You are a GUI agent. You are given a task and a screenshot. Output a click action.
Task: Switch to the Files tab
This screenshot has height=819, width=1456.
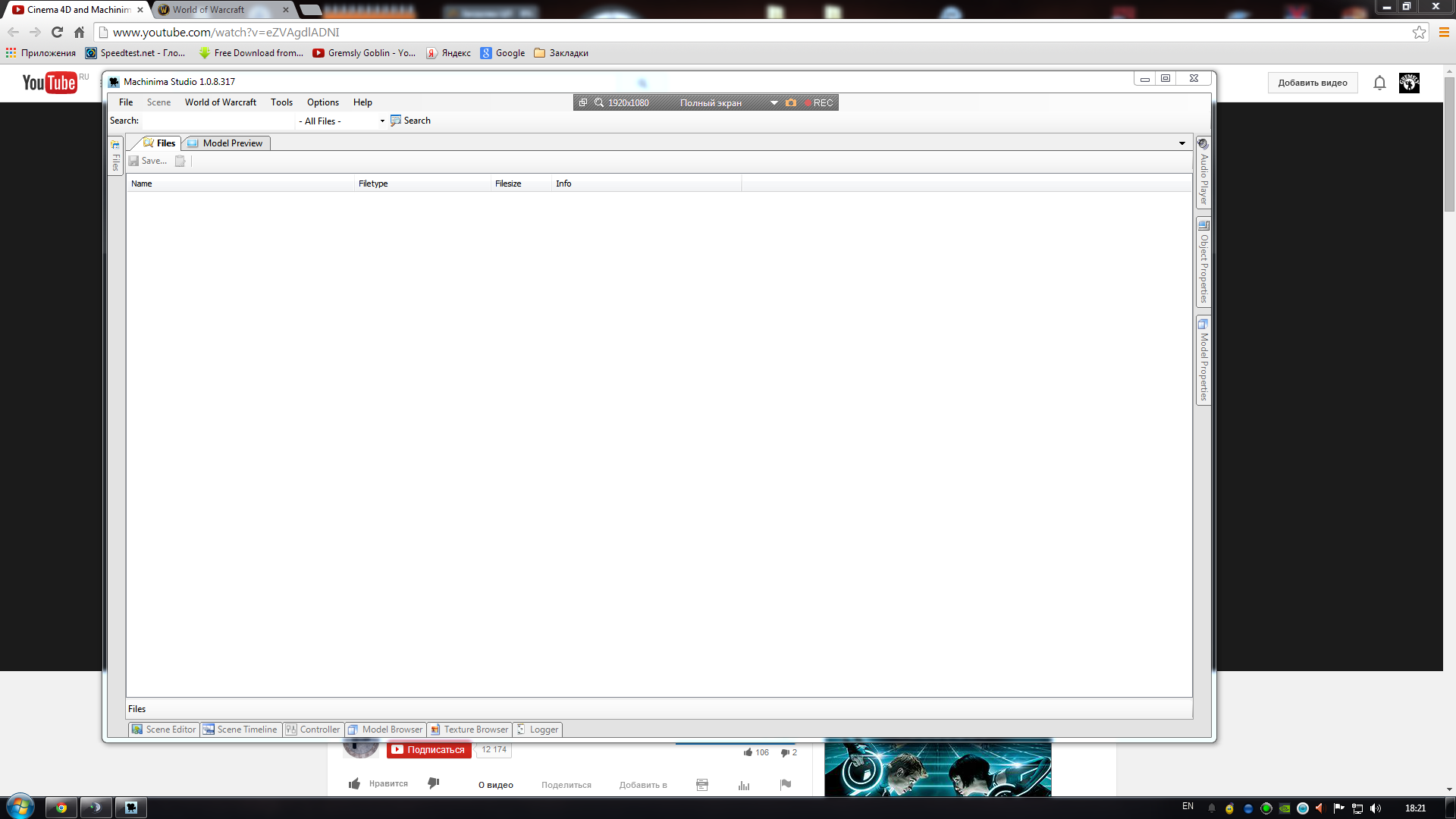tap(159, 143)
